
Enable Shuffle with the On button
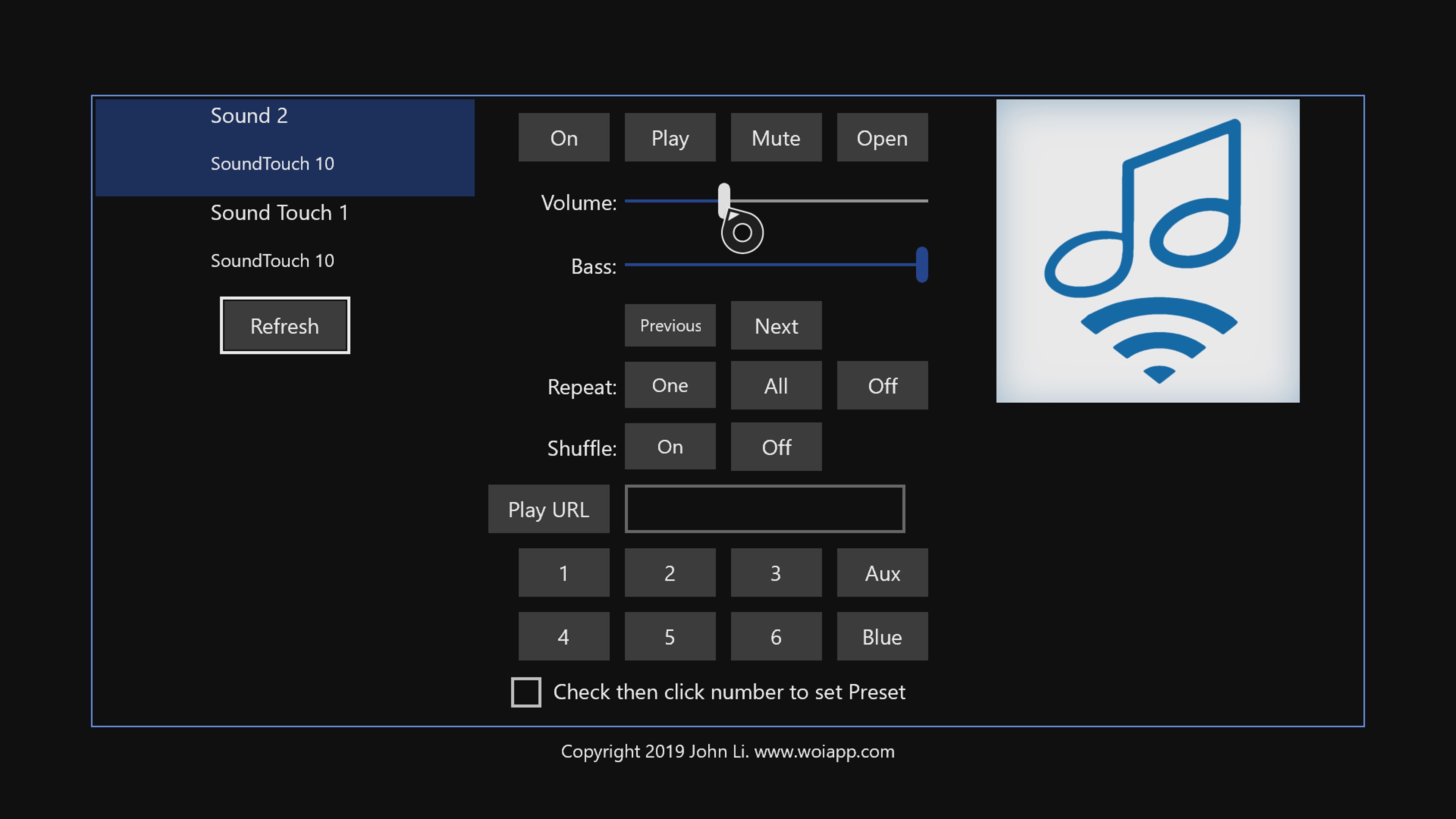pos(670,447)
